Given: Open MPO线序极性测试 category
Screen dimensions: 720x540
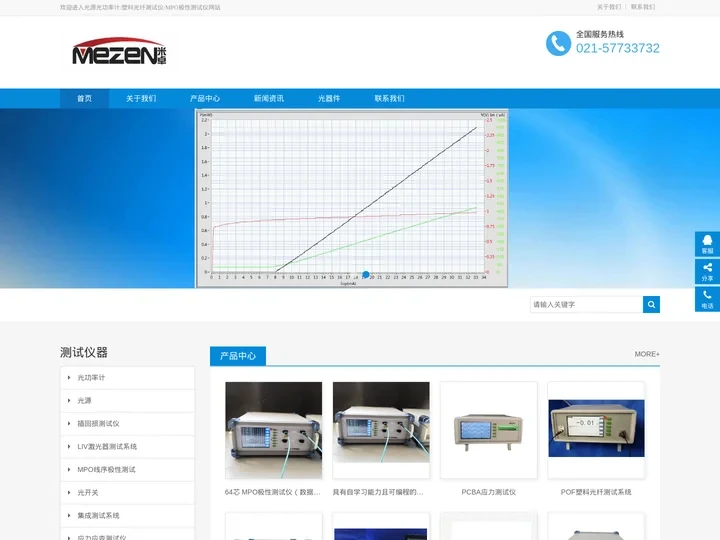Looking at the screenshot, I should [x=106, y=469].
